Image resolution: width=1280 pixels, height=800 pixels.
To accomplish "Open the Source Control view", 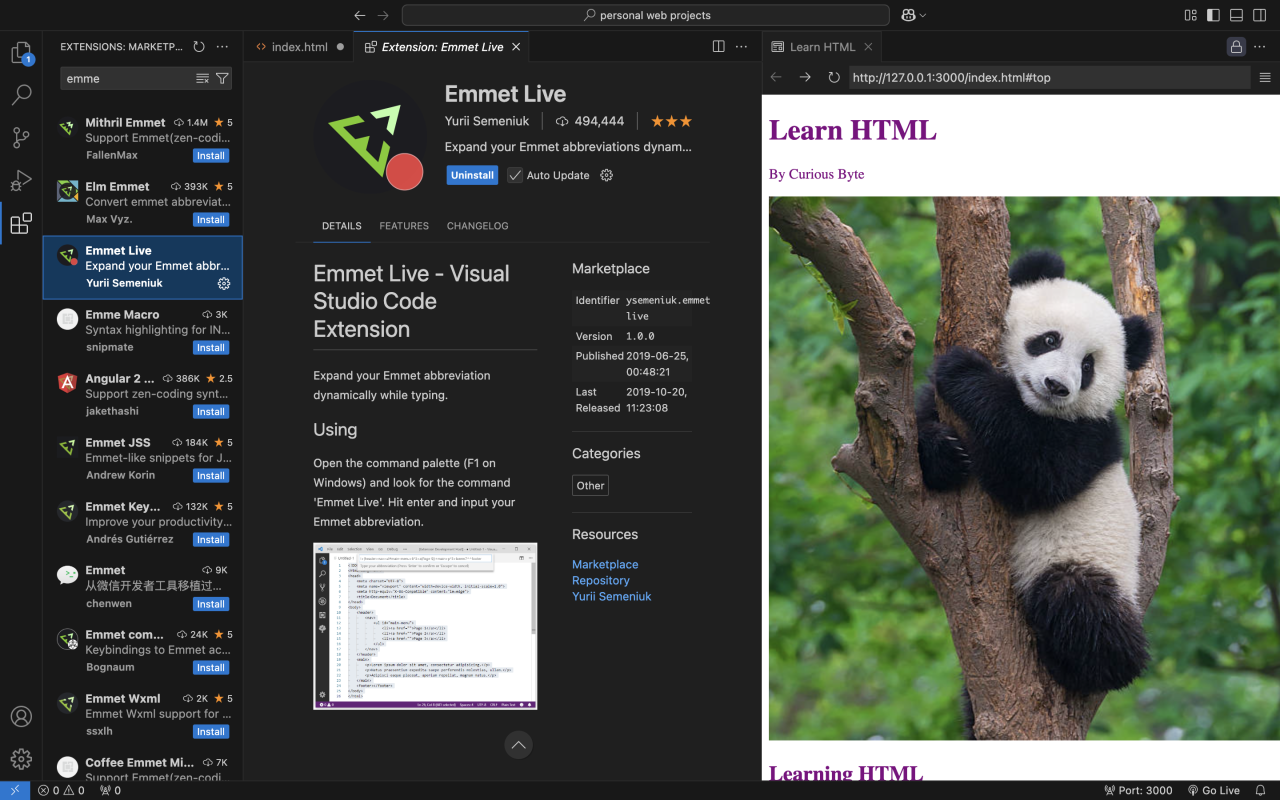I will tap(21, 138).
